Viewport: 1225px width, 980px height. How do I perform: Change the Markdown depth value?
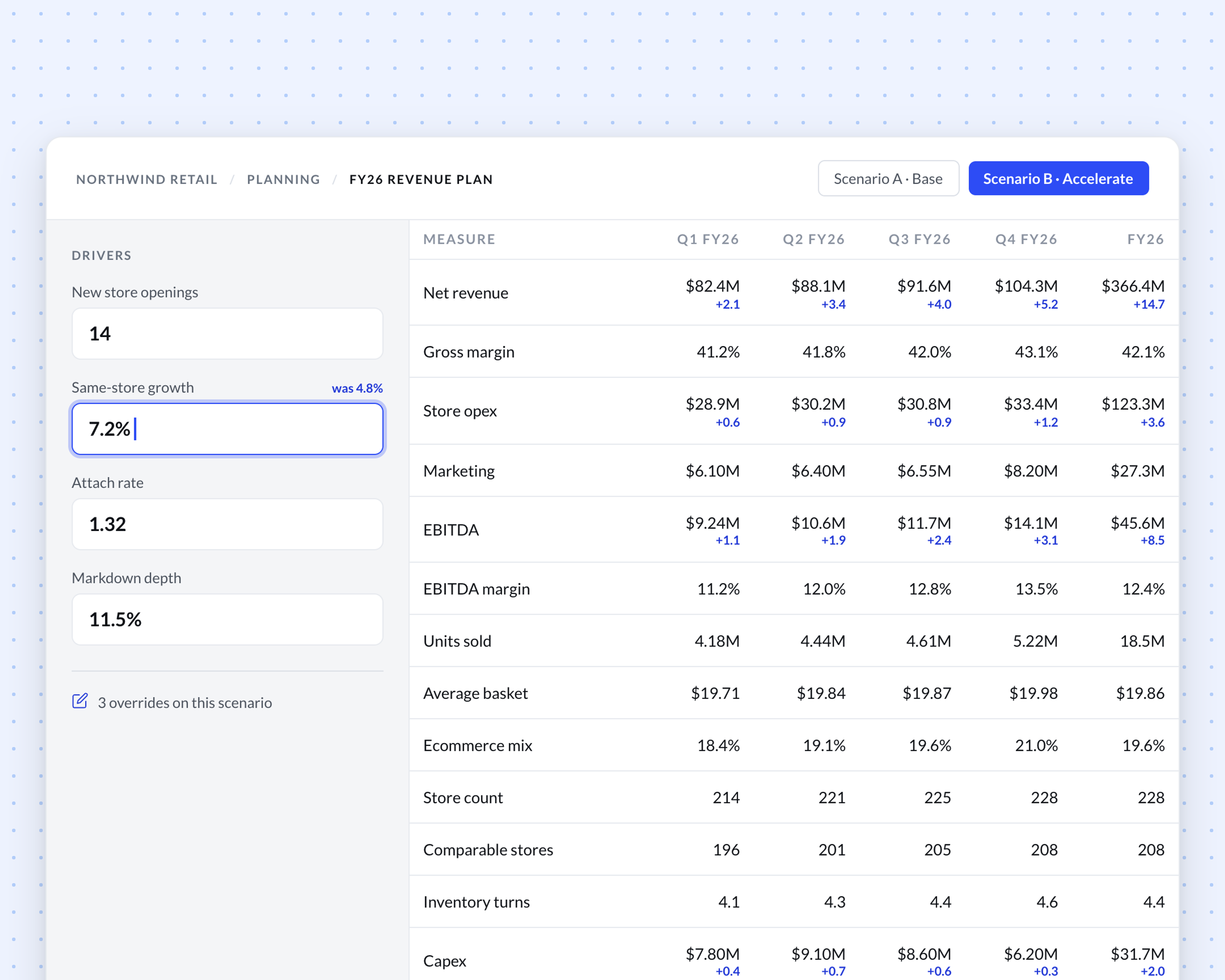(227, 619)
